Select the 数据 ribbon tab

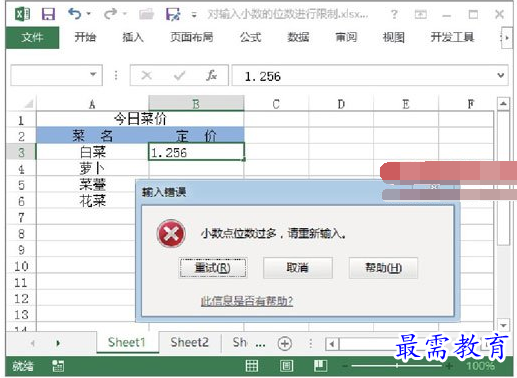(x=298, y=37)
